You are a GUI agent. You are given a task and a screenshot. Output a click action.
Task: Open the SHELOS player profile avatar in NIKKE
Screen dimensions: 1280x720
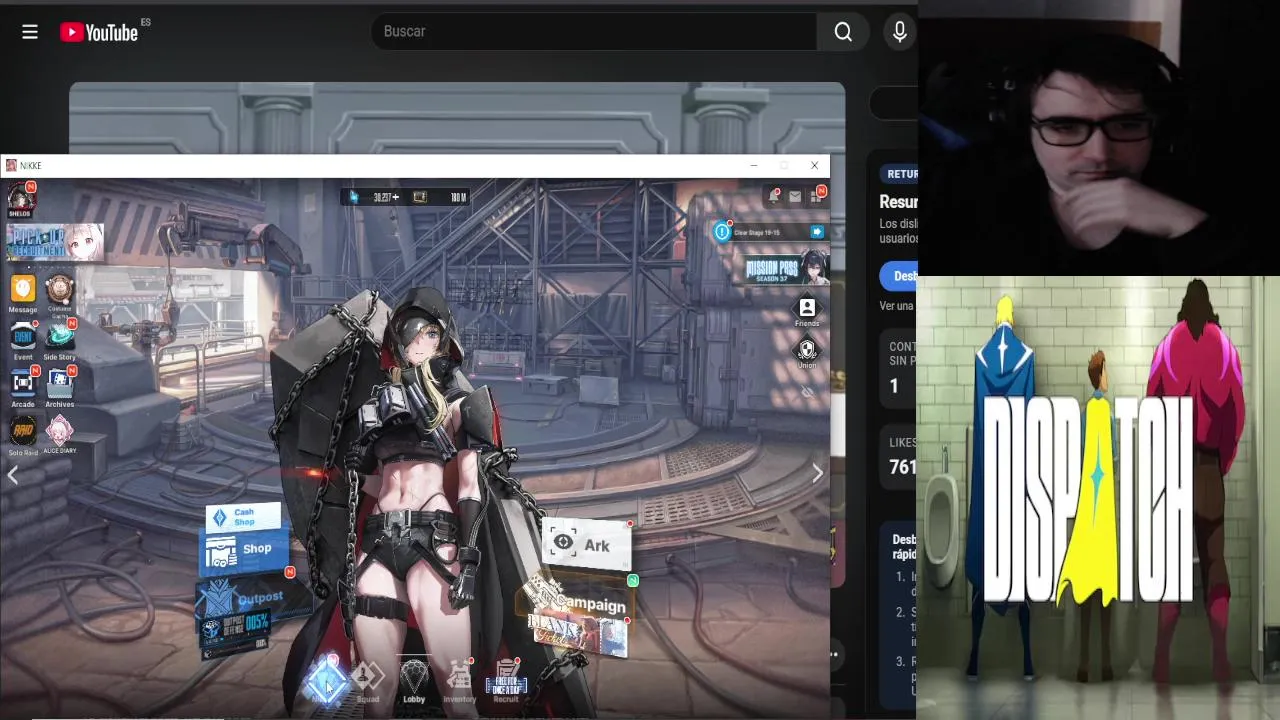pyautogui.click(x=21, y=199)
